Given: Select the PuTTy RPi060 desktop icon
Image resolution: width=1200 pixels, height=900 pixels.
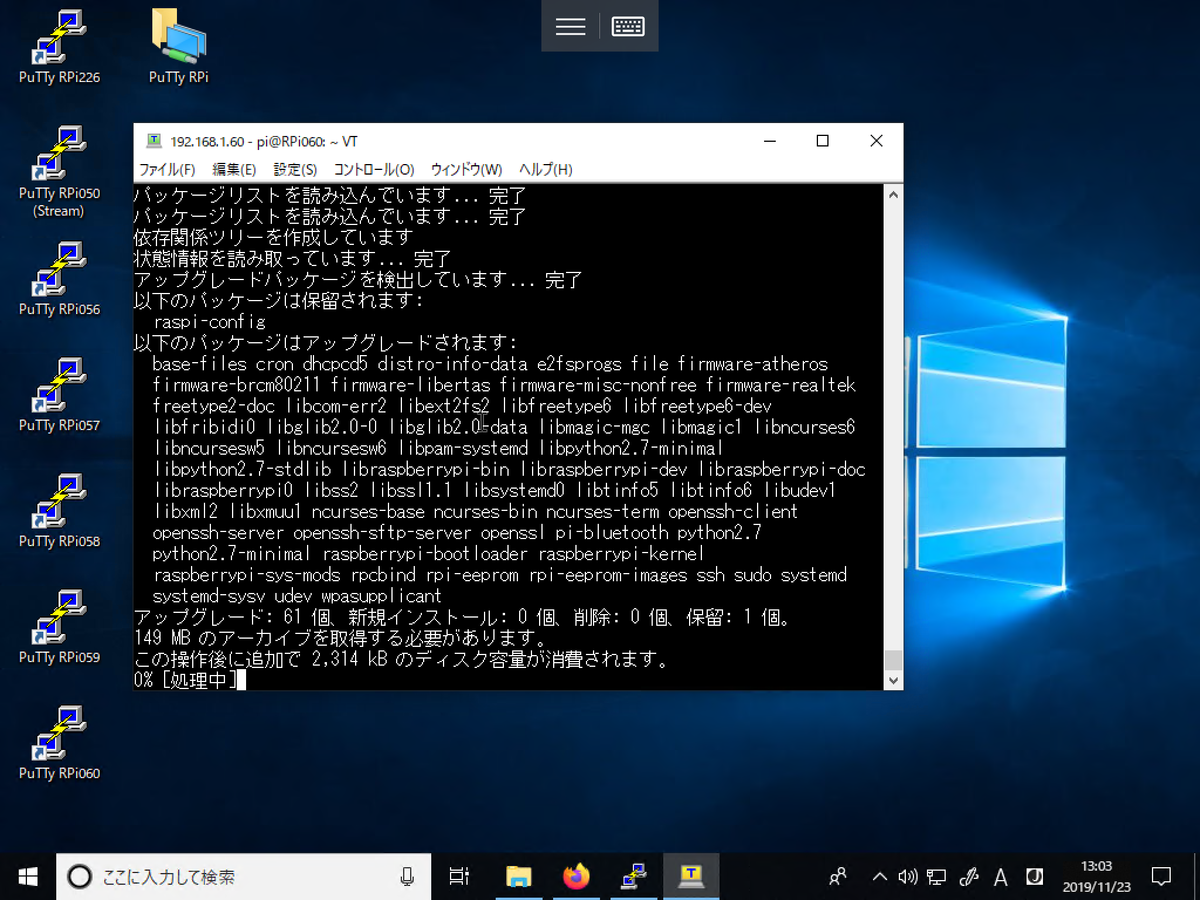Looking at the screenshot, I should (x=59, y=743).
